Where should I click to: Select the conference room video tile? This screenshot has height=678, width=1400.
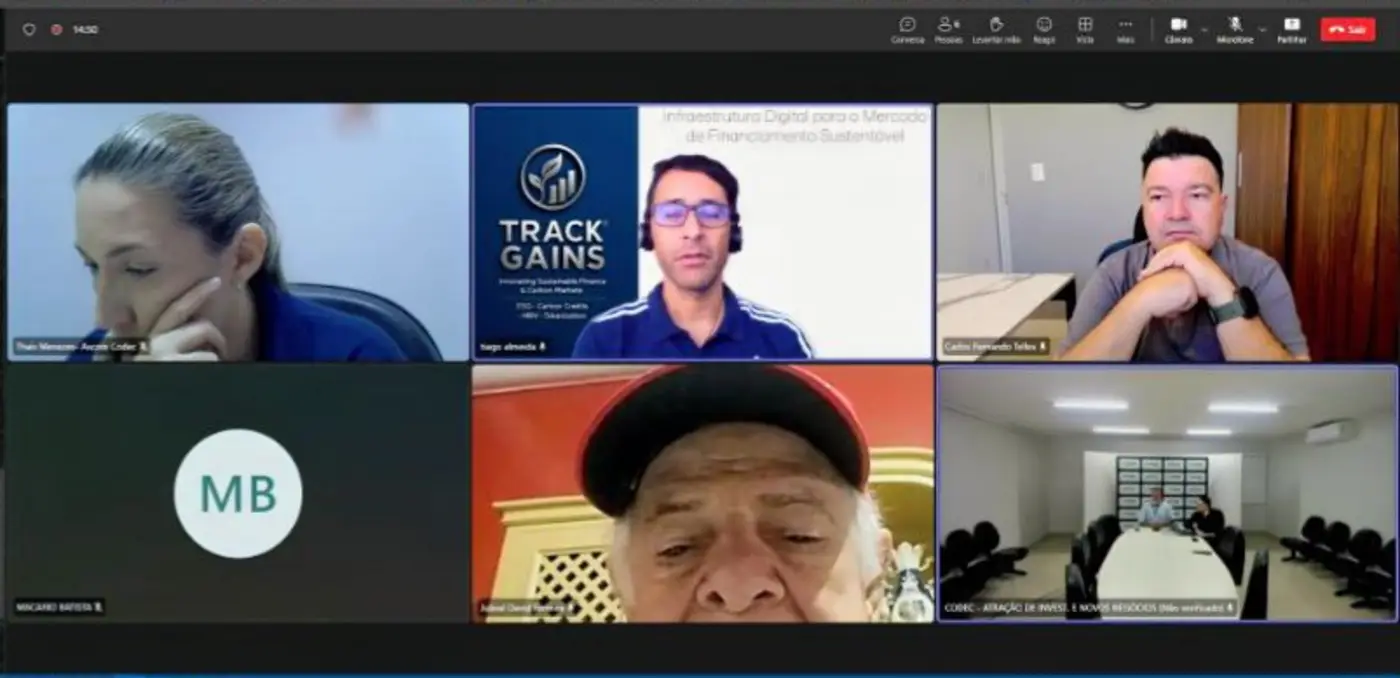click(x=1166, y=493)
